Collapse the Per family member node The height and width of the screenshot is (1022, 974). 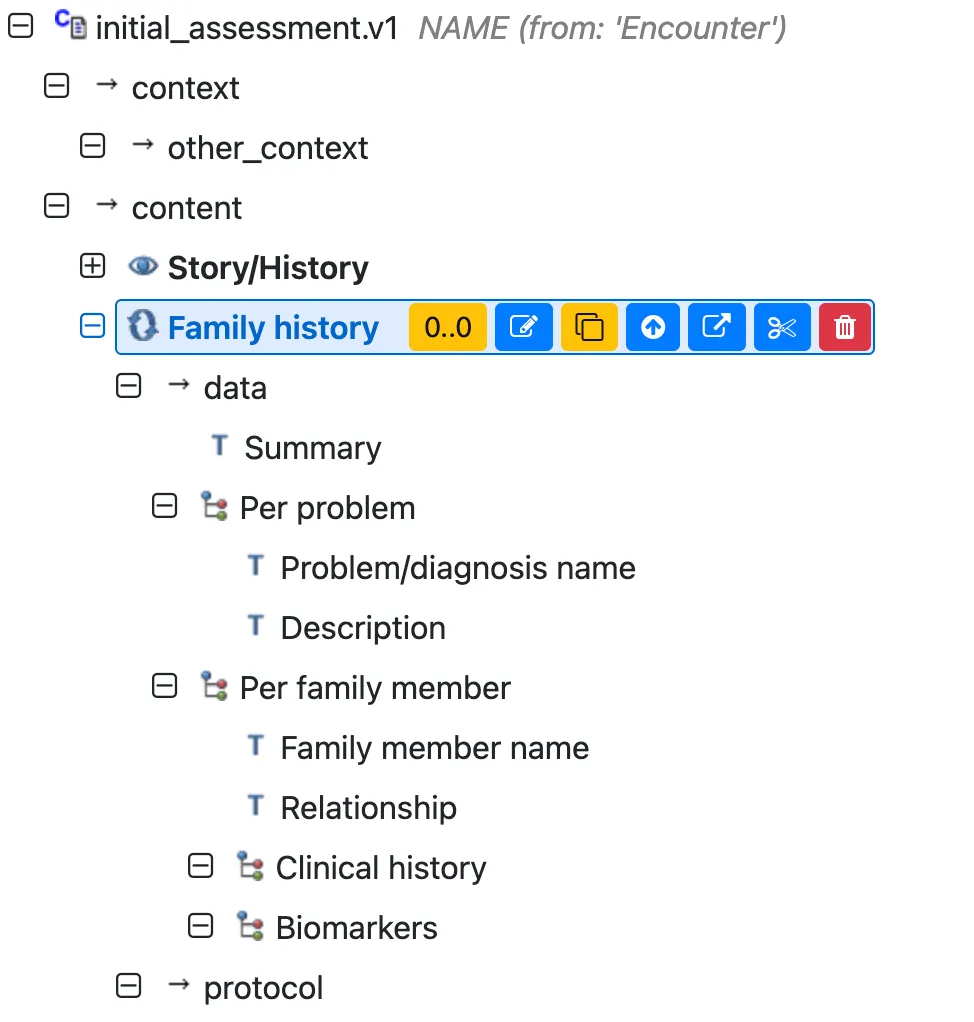point(164,686)
